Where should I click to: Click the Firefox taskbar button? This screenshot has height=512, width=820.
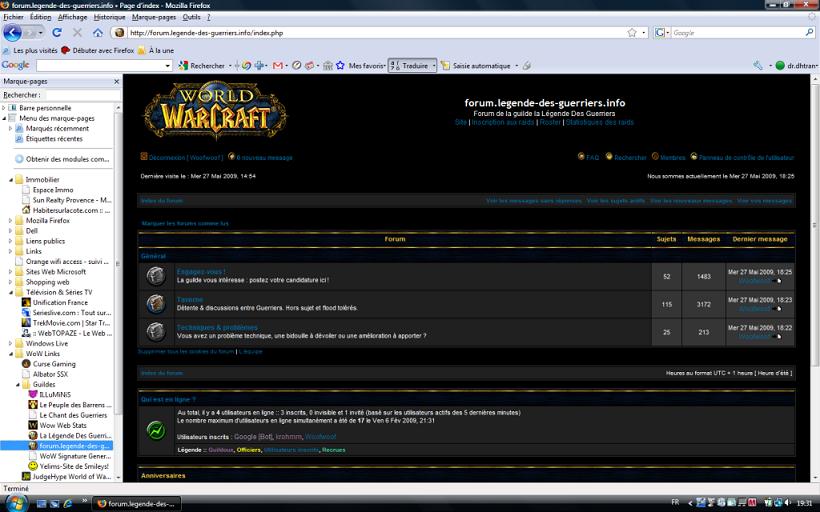pyautogui.click(x=138, y=503)
